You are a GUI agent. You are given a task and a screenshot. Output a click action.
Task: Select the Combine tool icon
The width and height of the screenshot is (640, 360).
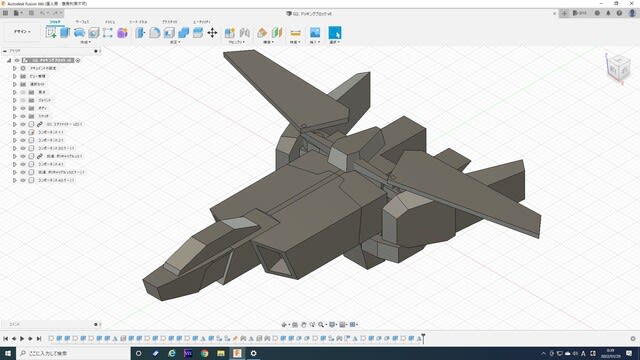(184, 33)
